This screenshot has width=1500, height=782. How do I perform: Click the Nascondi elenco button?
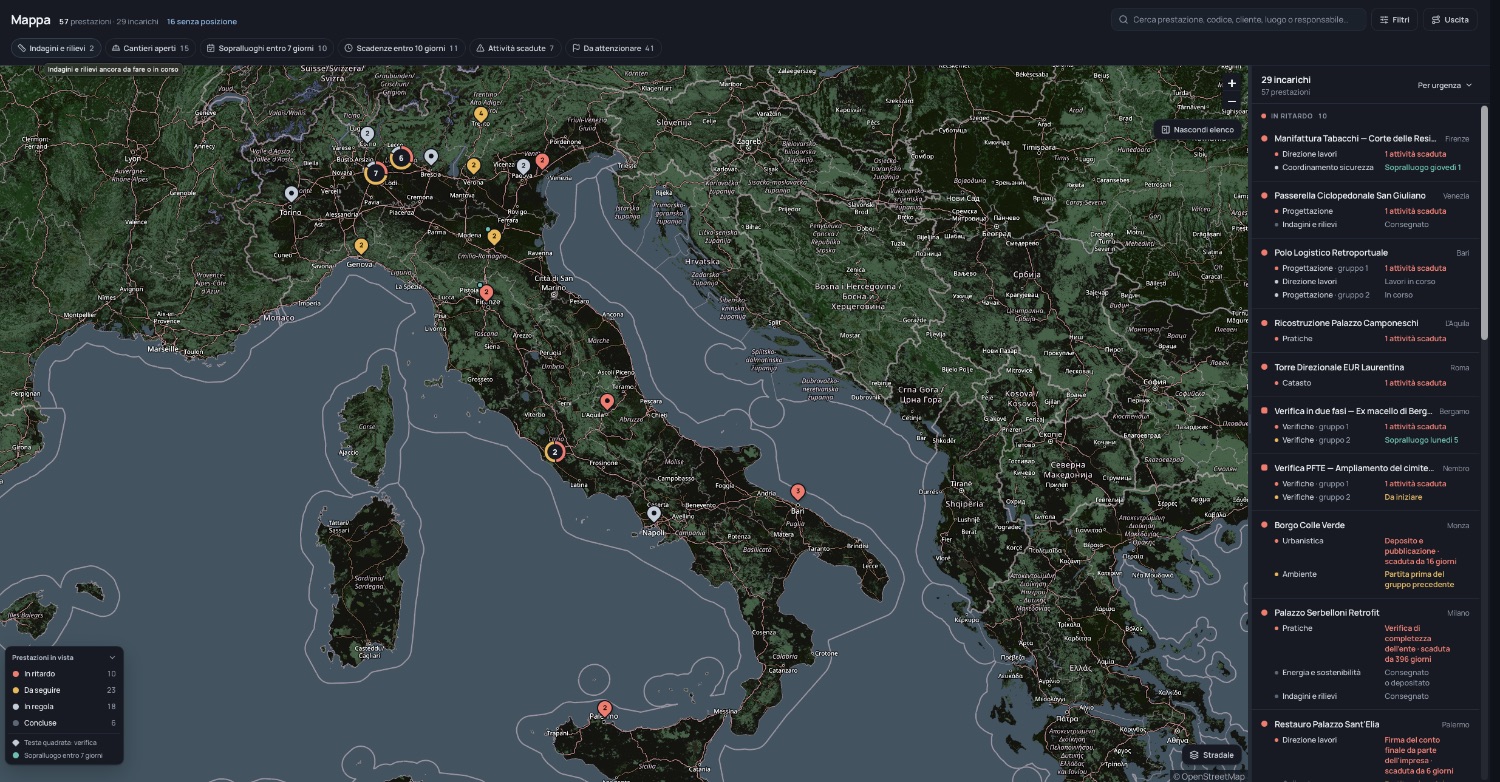[1198, 130]
